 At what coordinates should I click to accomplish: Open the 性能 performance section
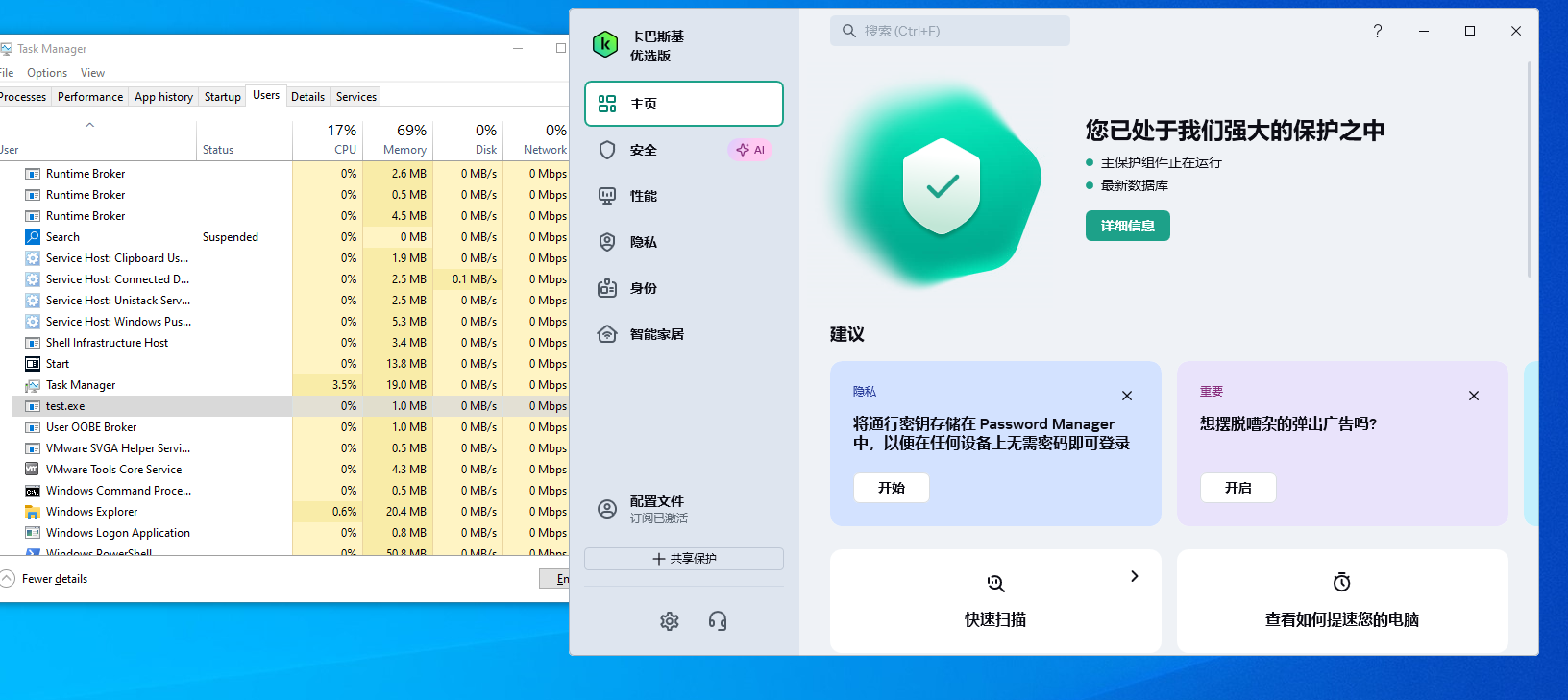point(684,196)
